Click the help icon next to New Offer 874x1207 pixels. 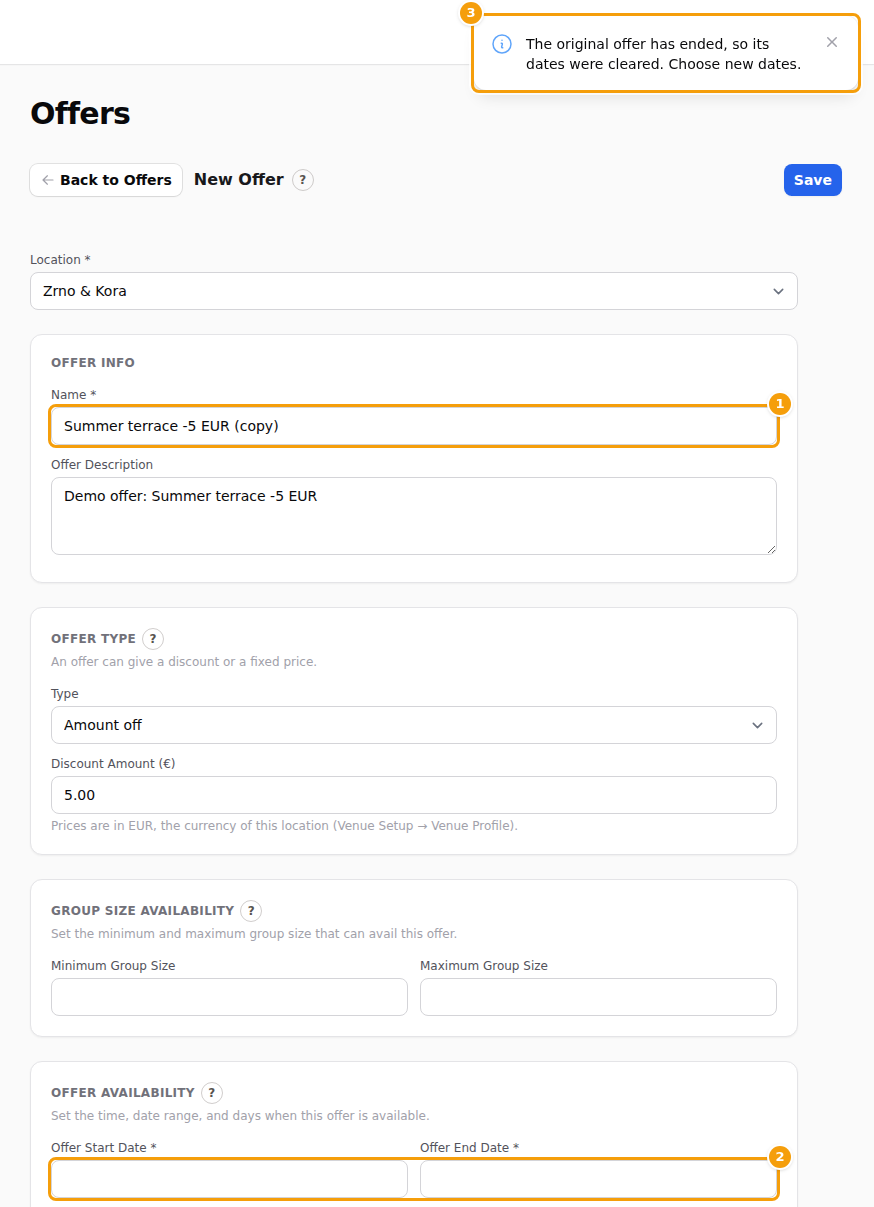303,180
